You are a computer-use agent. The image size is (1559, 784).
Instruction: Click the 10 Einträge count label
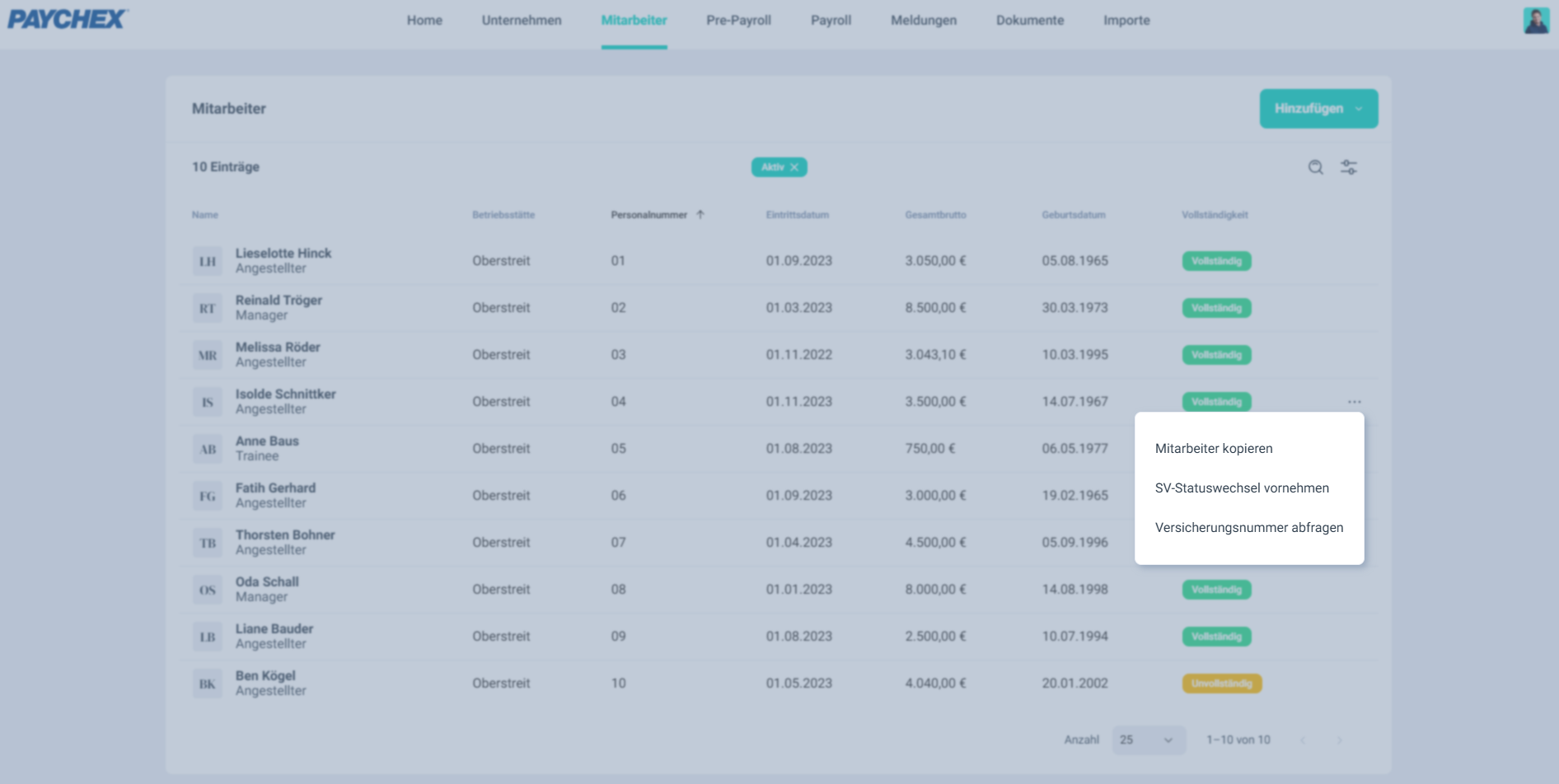226,167
